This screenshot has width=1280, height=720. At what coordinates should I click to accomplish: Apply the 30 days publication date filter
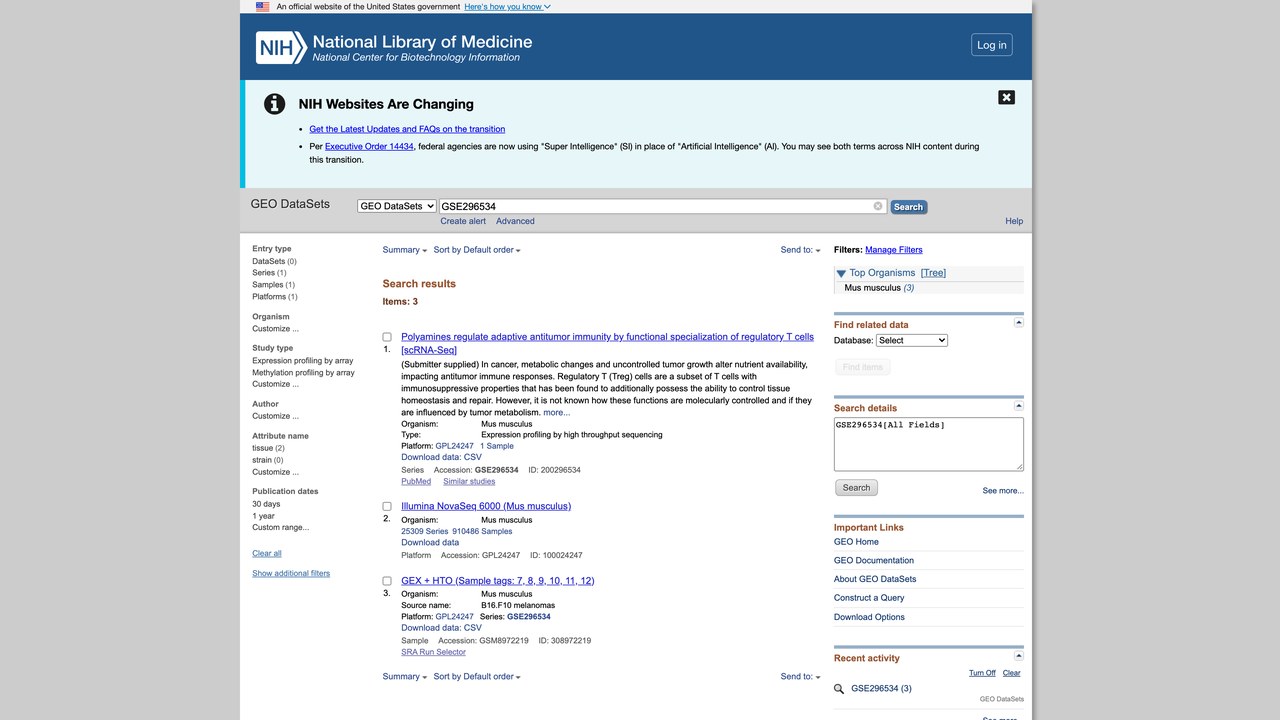(266, 504)
